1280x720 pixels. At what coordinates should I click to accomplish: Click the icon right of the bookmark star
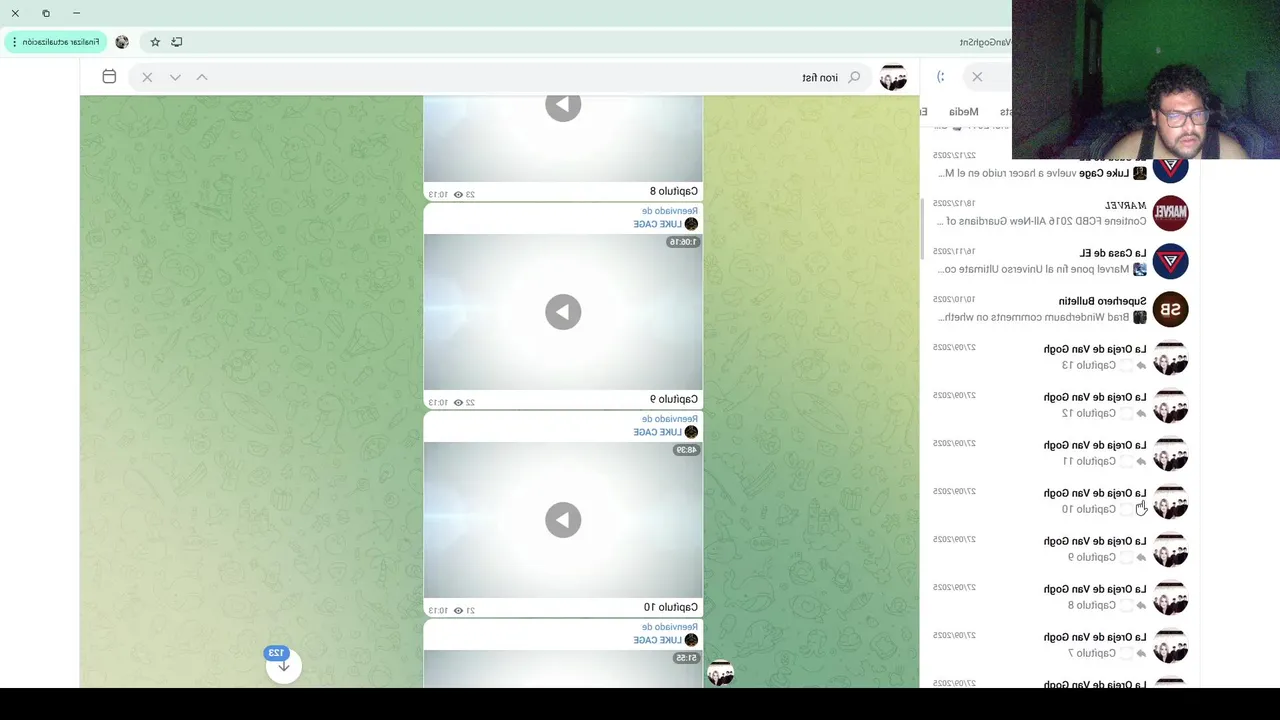point(177,42)
